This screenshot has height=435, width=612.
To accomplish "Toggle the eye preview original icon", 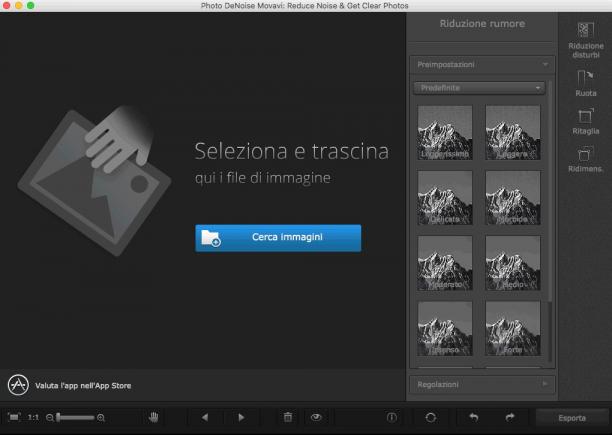I will [316, 417].
